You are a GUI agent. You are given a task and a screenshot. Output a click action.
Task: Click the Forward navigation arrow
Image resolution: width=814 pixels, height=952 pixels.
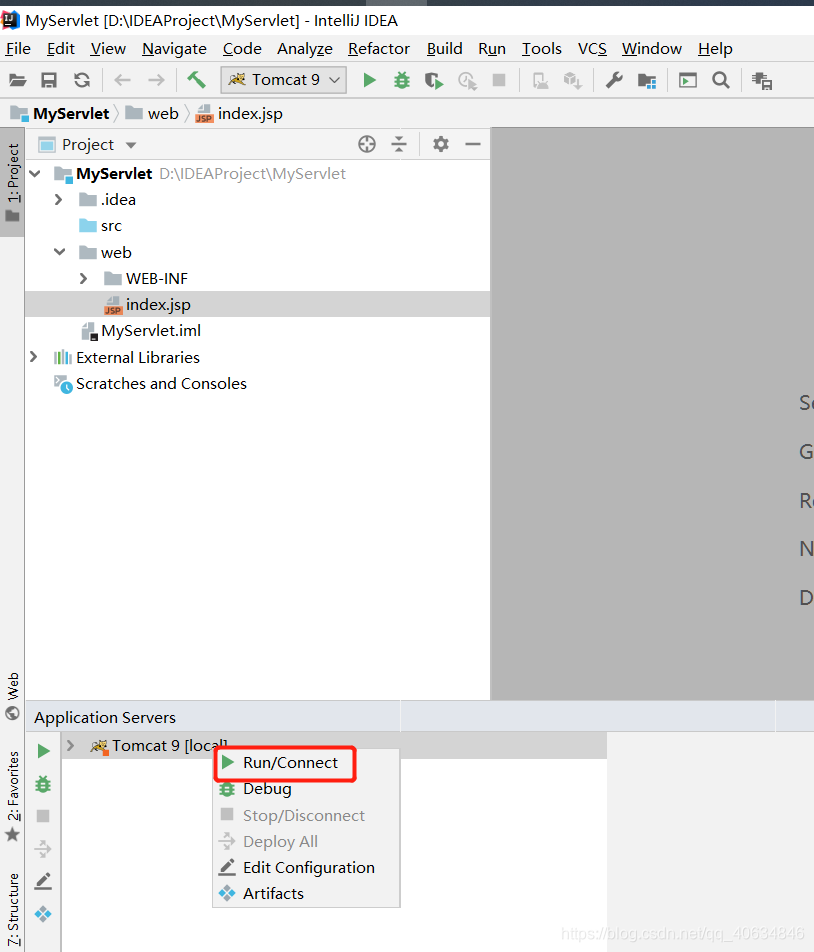(157, 80)
